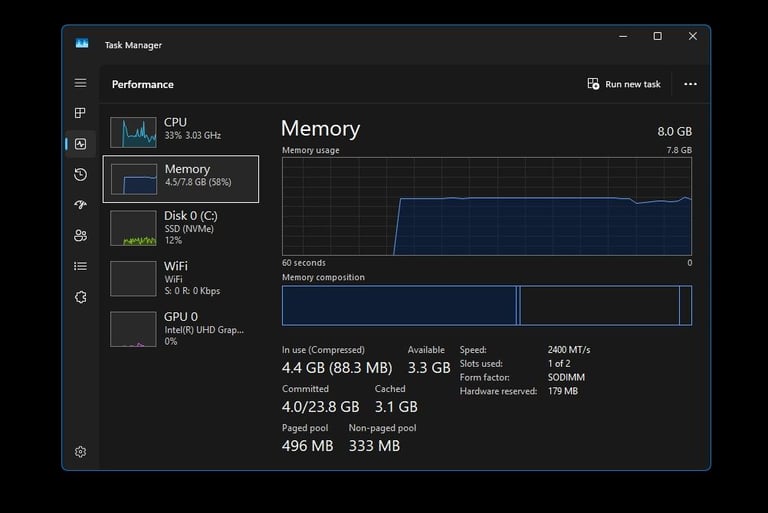Click the Paged pool value 496 MB

coord(308,446)
